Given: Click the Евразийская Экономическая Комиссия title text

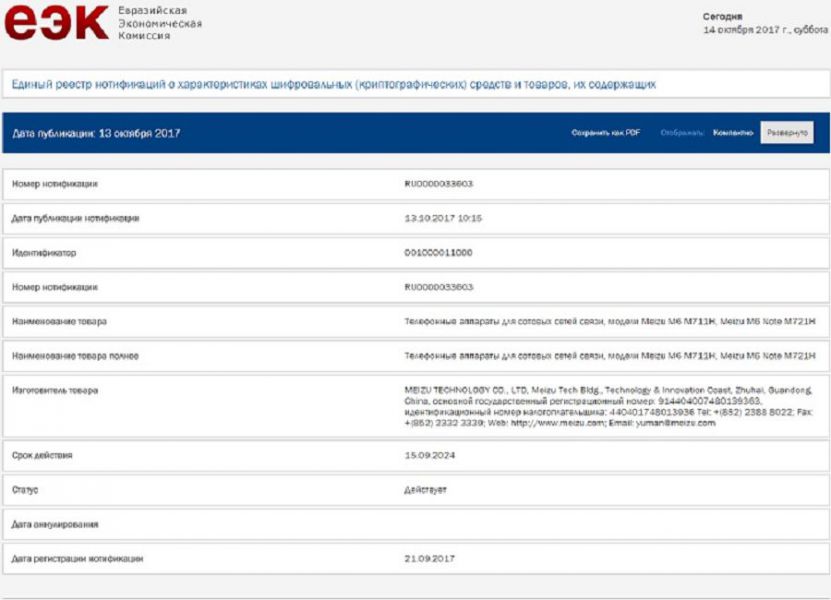Looking at the screenshot, I should 160,23.
